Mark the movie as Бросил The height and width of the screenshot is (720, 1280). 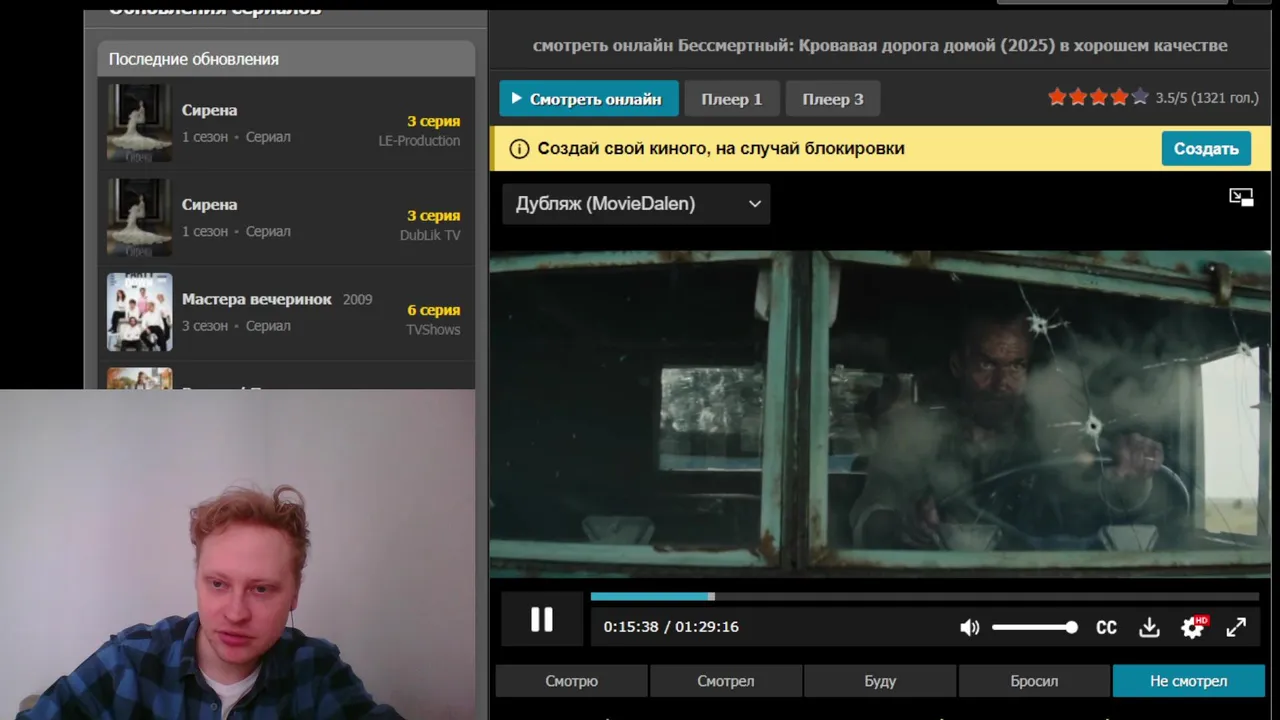[x=1034, y=681]
